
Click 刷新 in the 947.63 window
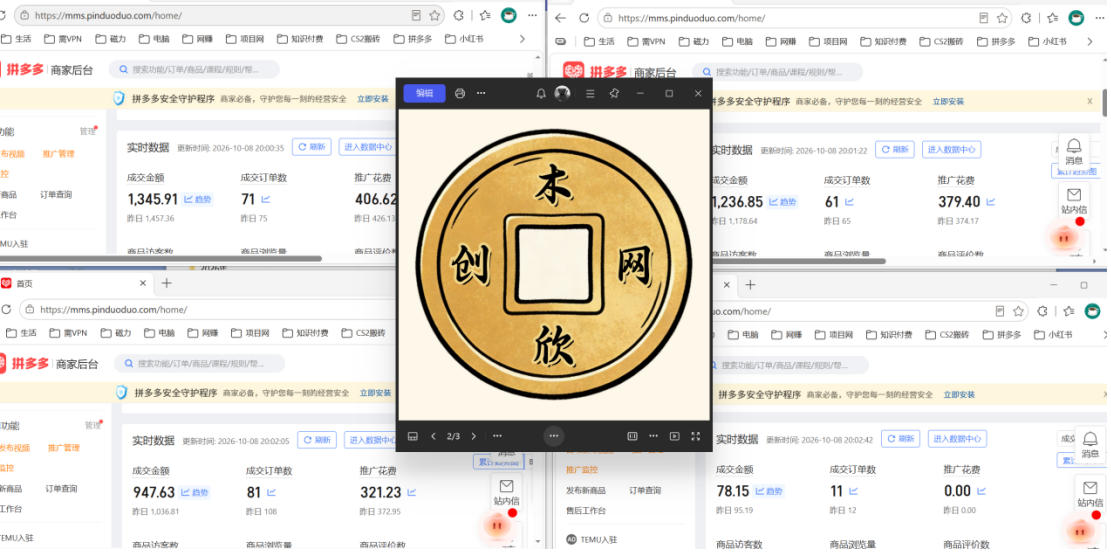(x=317, y=440)
